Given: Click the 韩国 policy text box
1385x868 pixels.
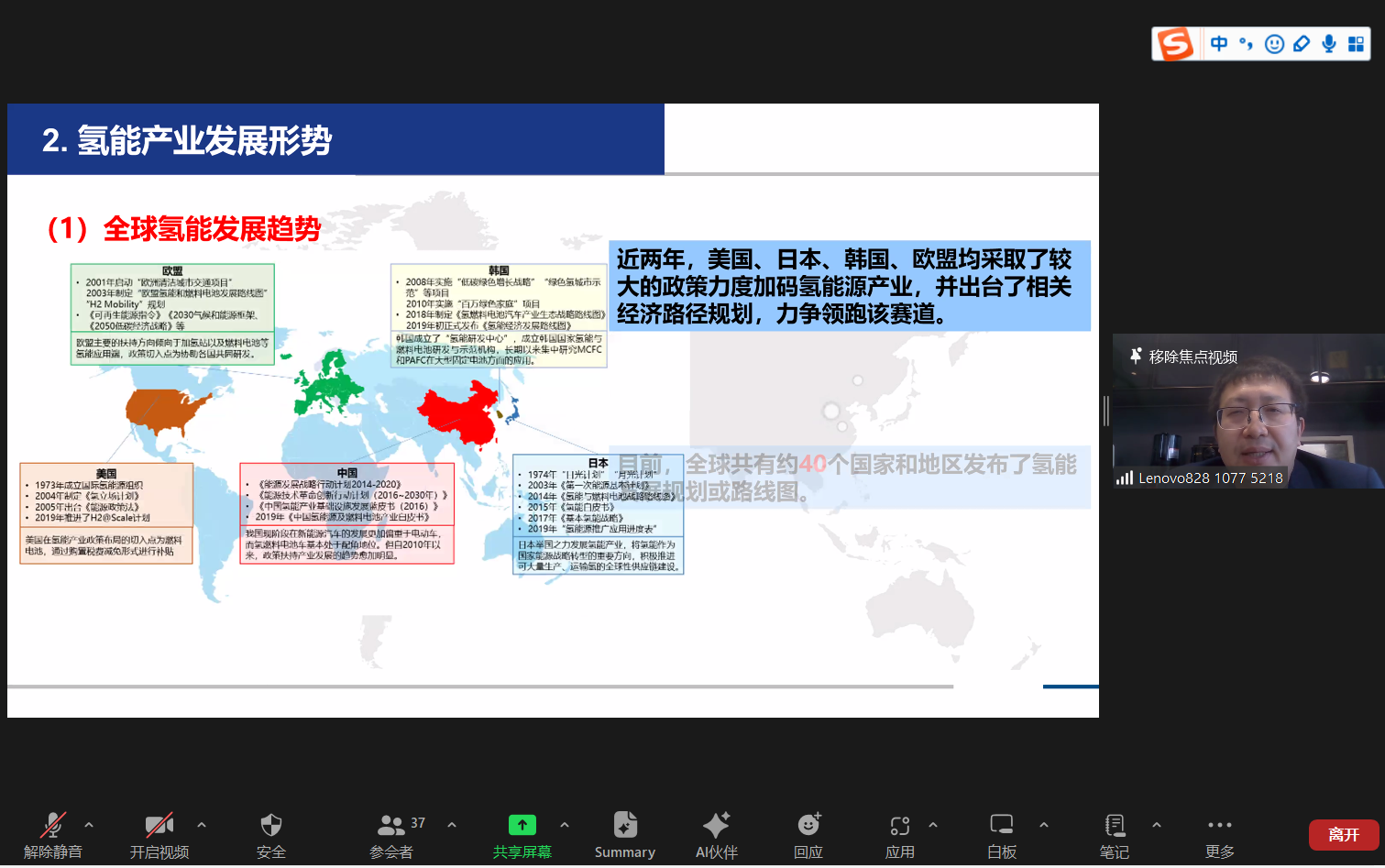Looking at the screenshot, I should (x=500, y=315).
